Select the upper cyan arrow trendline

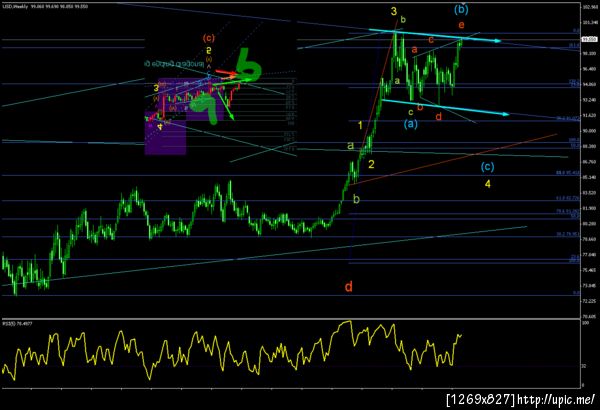tap(435, 35)
